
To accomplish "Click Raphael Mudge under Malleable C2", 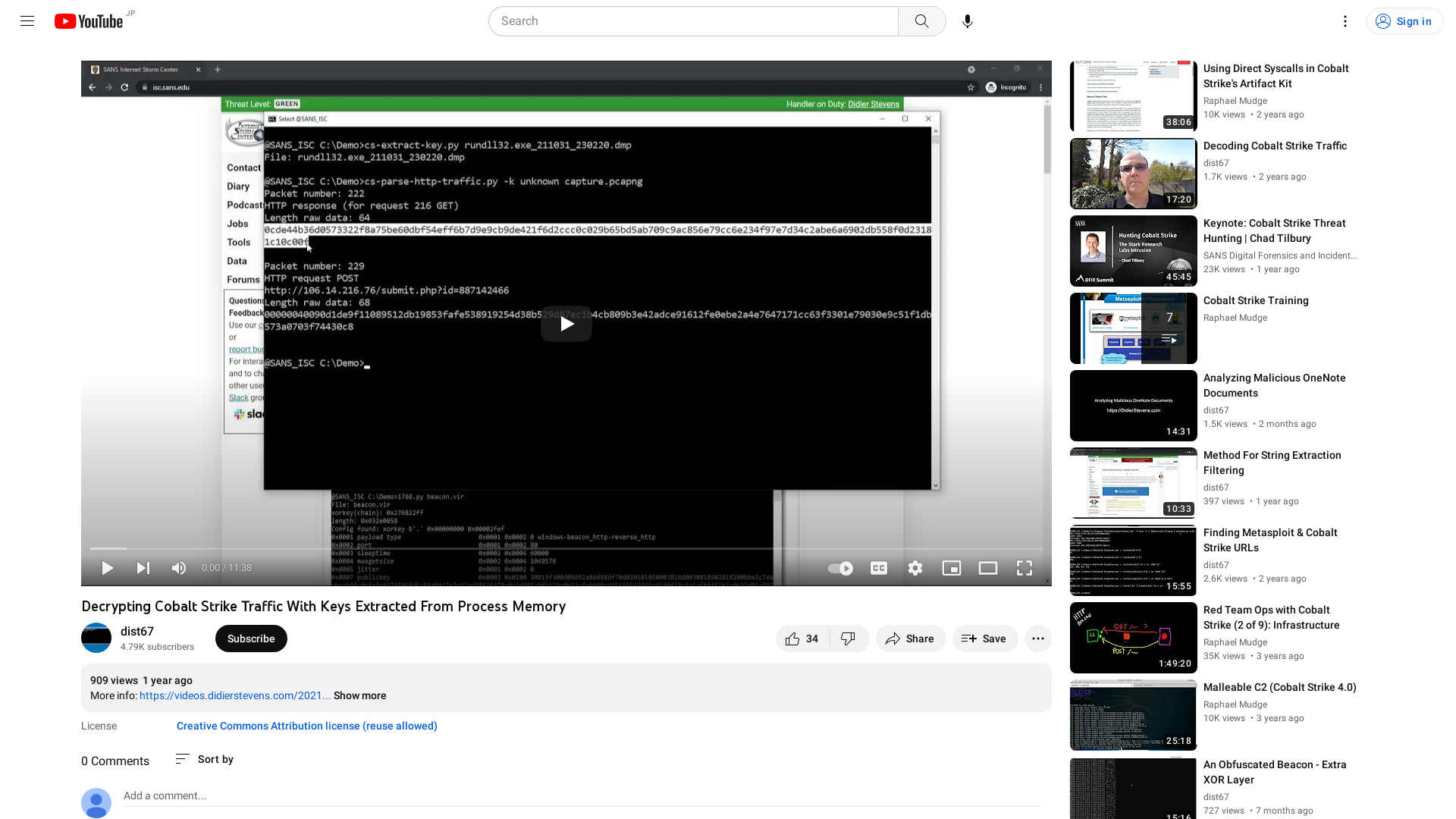I will 1235,704.
